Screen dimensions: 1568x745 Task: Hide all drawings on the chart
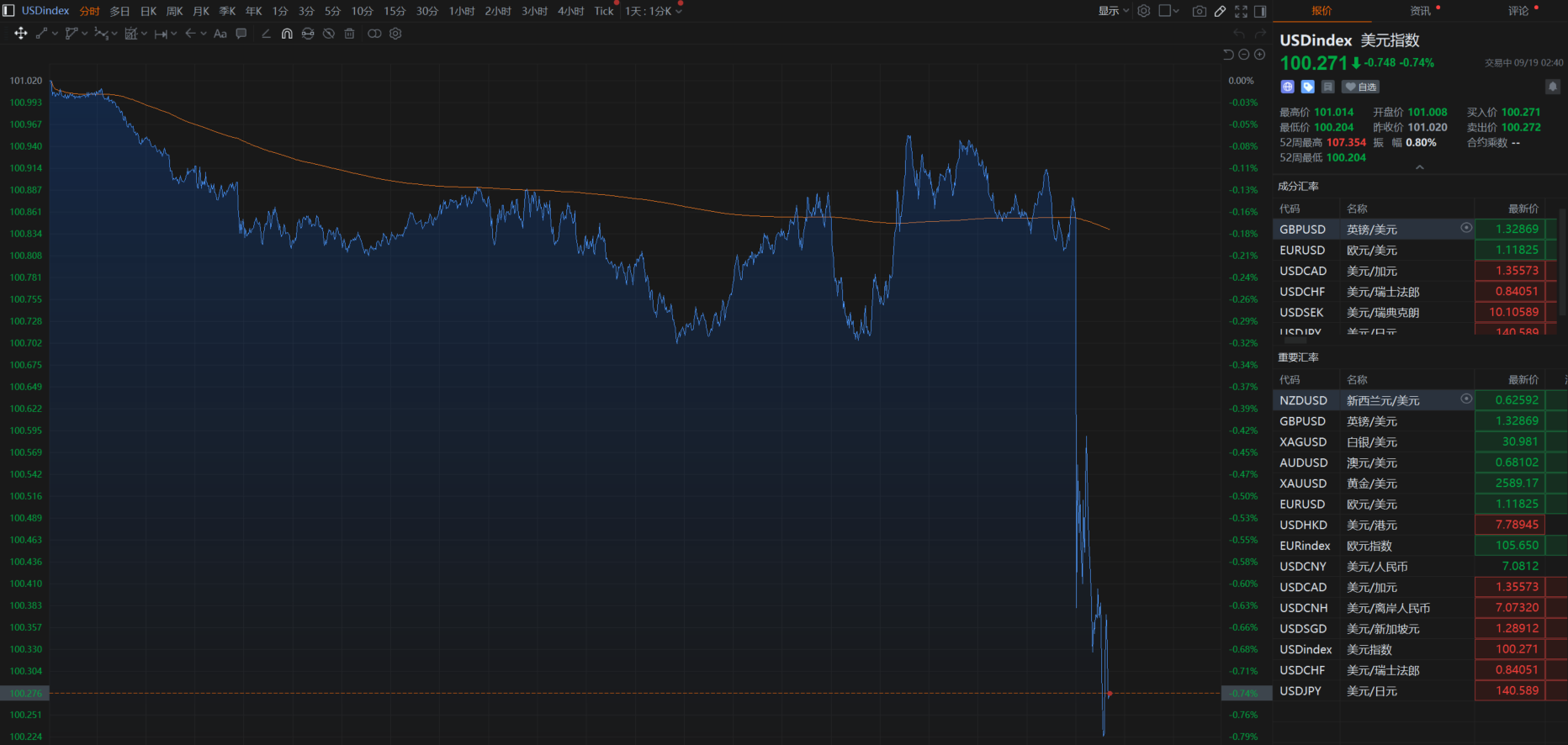coord(329,34)
